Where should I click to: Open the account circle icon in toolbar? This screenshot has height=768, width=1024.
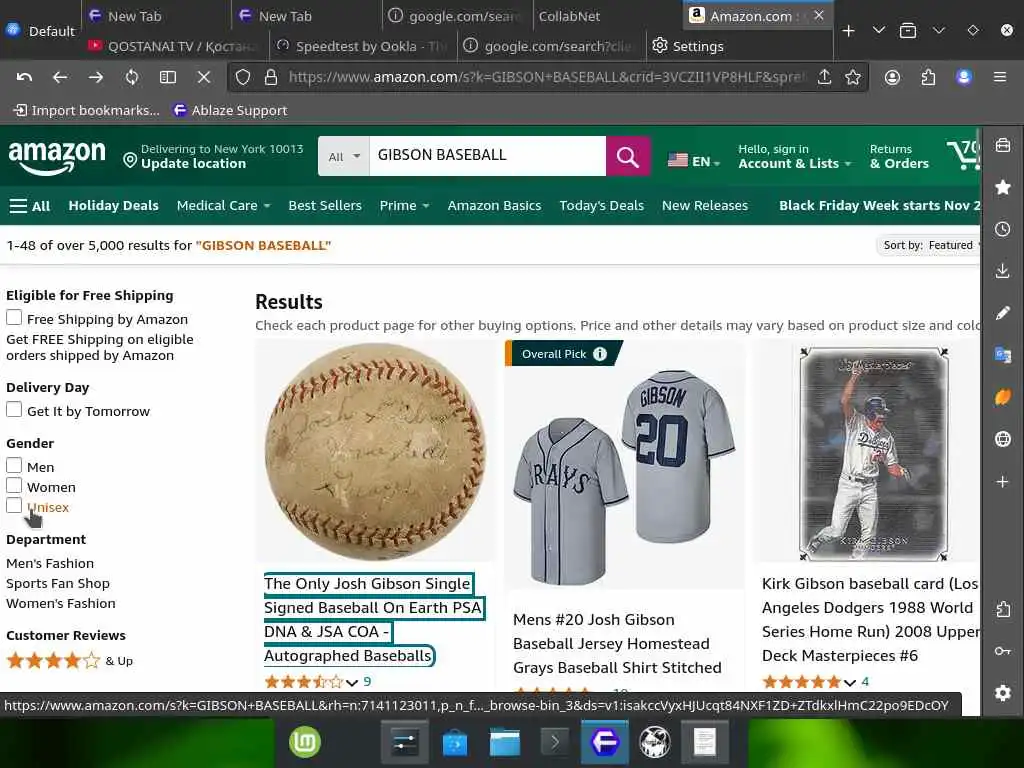click(892, 77)
